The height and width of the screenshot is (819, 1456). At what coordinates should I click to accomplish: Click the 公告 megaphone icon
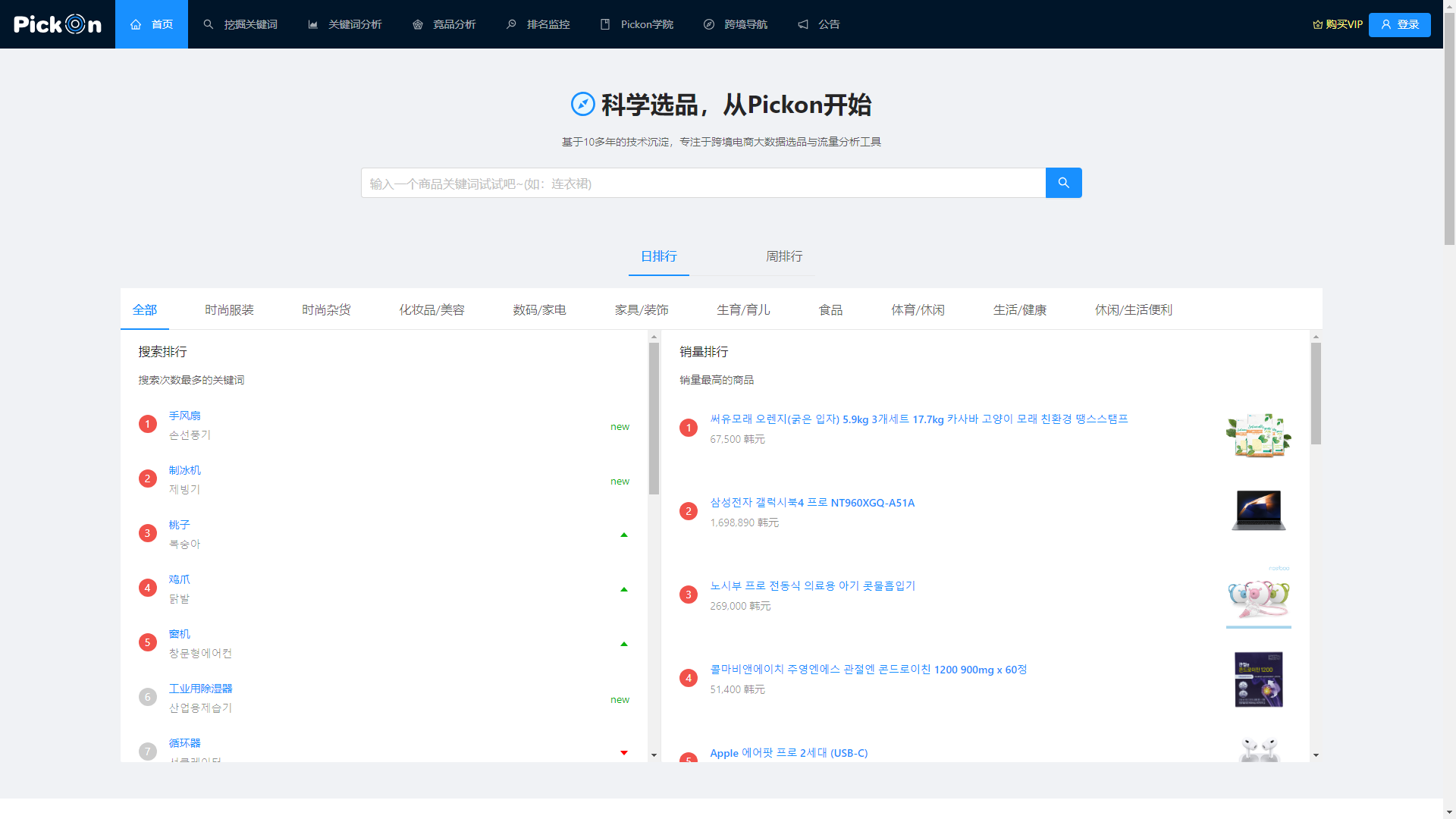coord(802,24)
